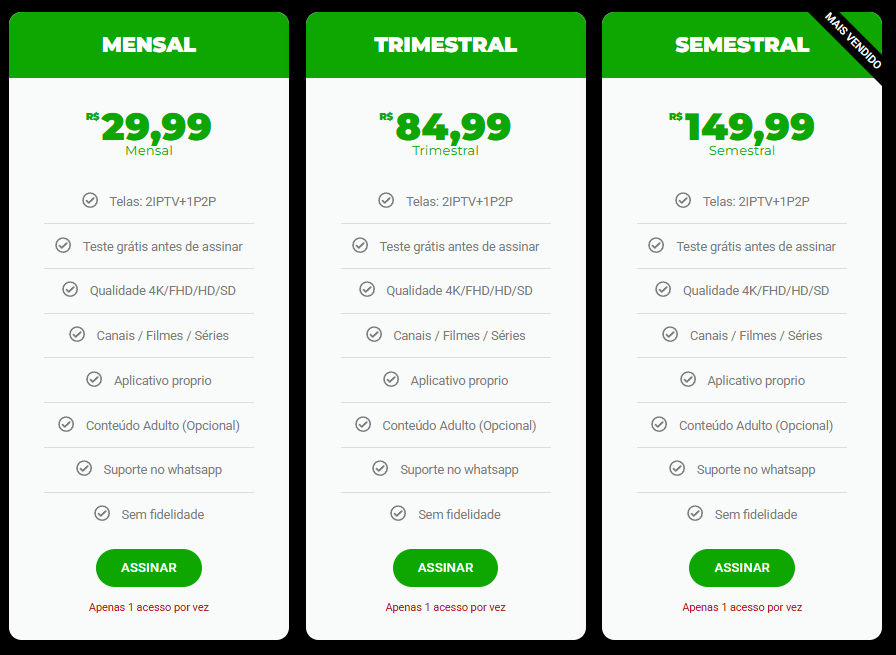Click check icon beside Semestral Suporte no whatsapp
The width and height of the screenshot is (896, 655).
pos(677,469)
